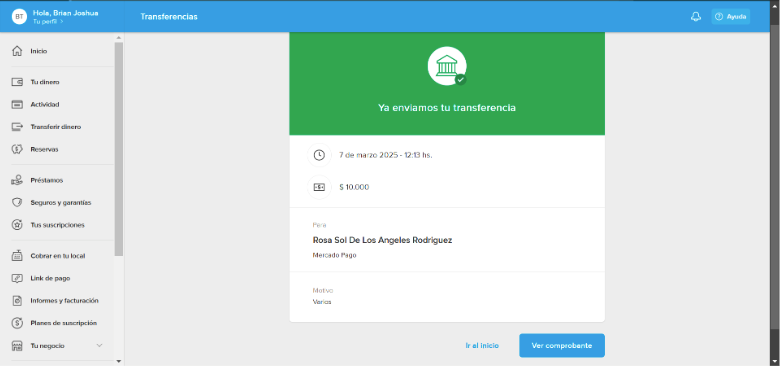This screenshot has height=366, width=780.
Task: Click the date text 7 de marzo 2025
Action: (x=369, y=155)
